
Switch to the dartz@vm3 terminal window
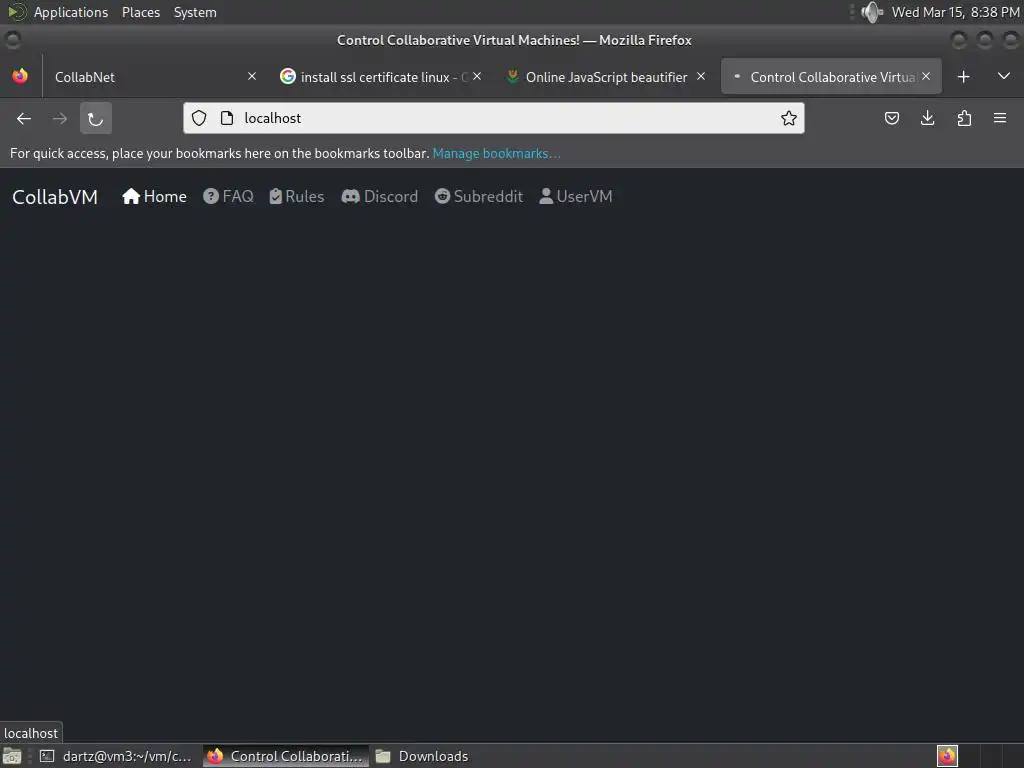point(115,756)
